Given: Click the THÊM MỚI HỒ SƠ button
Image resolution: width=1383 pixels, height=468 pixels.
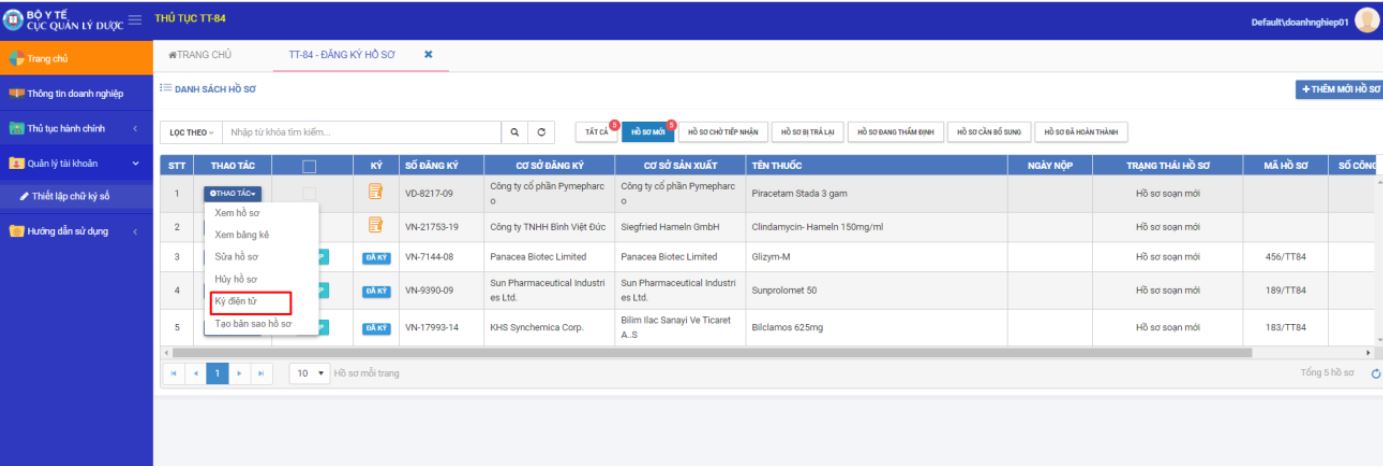Looking at the screenshot, I should click(x=1338, y=89).
